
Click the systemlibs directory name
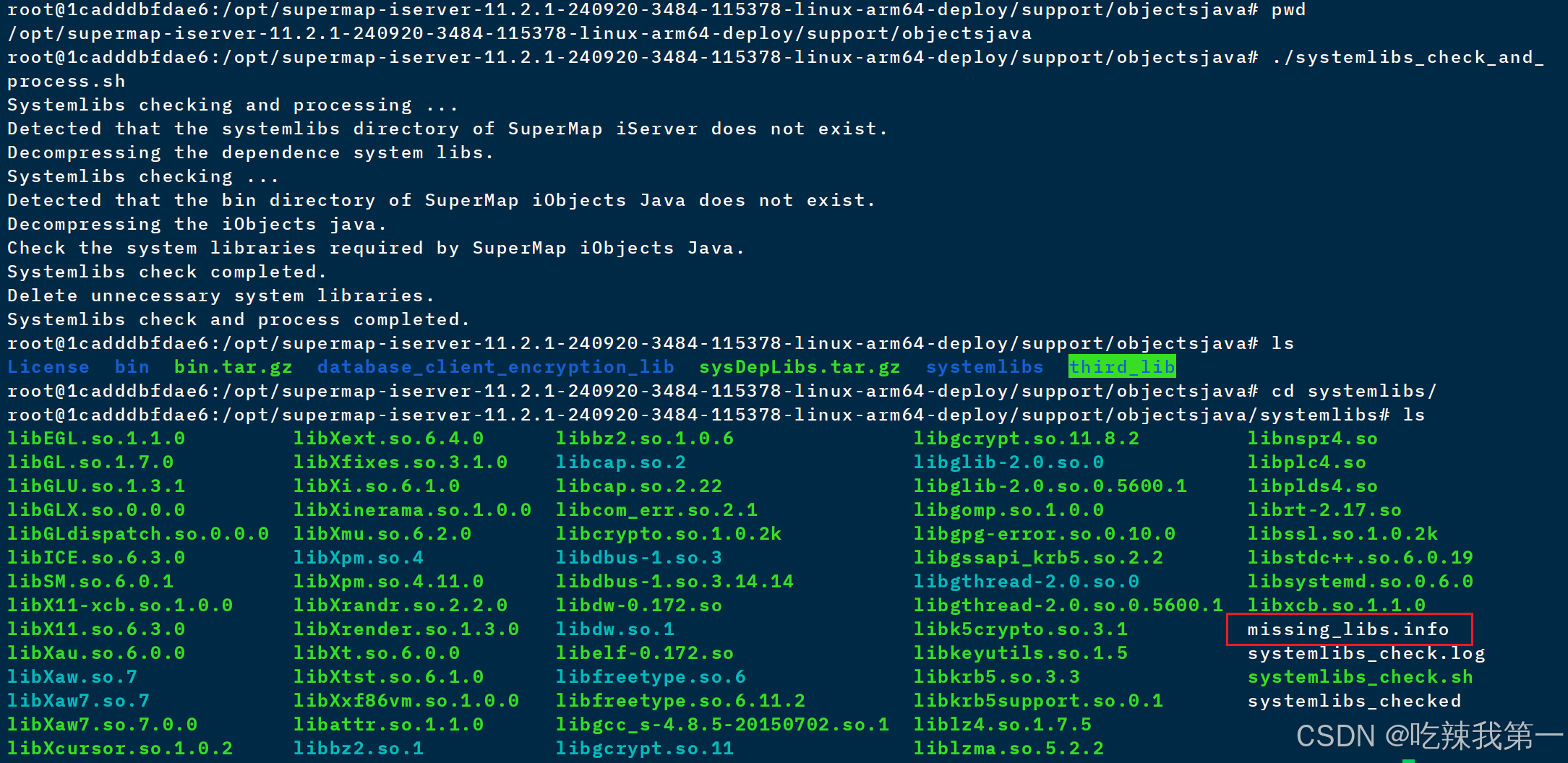point(984,366)
